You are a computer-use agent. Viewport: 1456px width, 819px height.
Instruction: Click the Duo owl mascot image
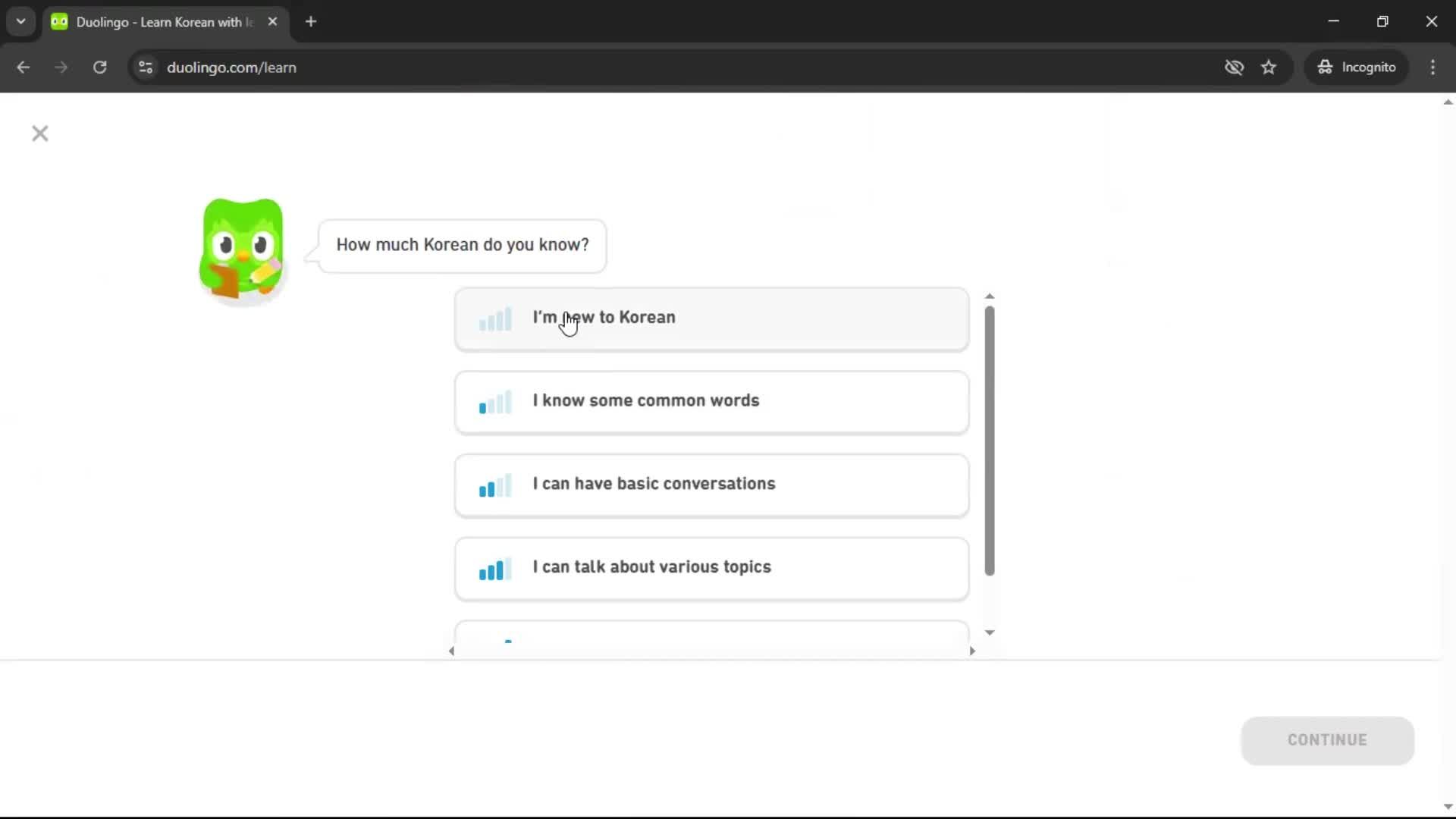coord(241,250)
